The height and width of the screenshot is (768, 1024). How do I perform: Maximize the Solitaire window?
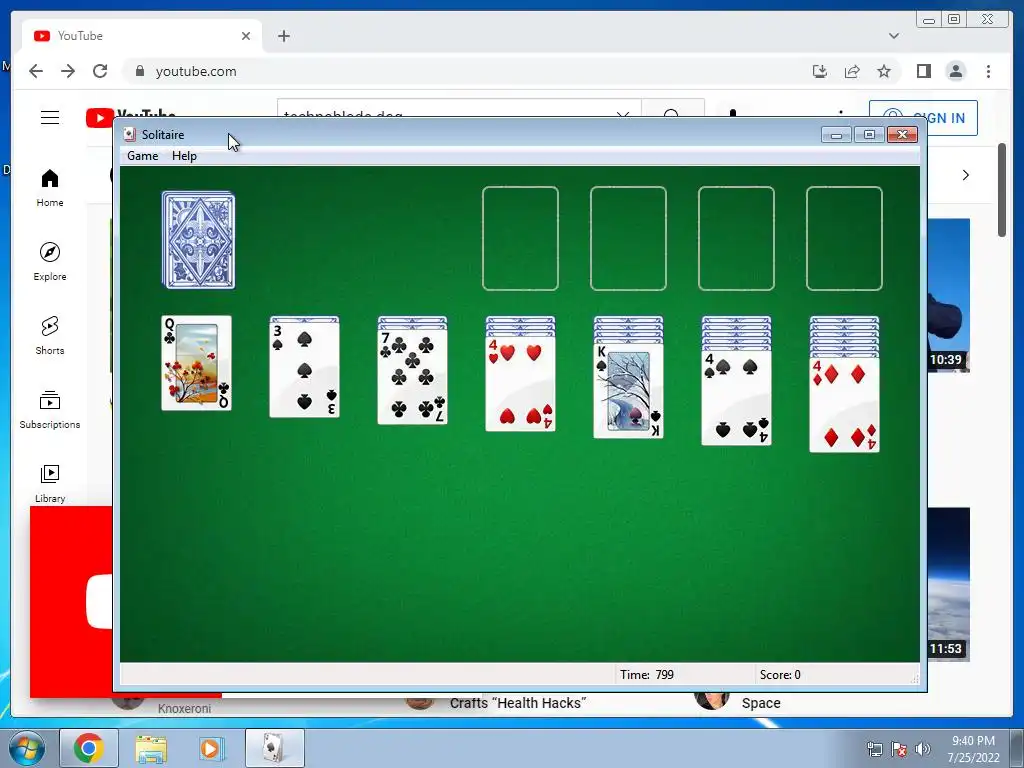pos(869,135)
